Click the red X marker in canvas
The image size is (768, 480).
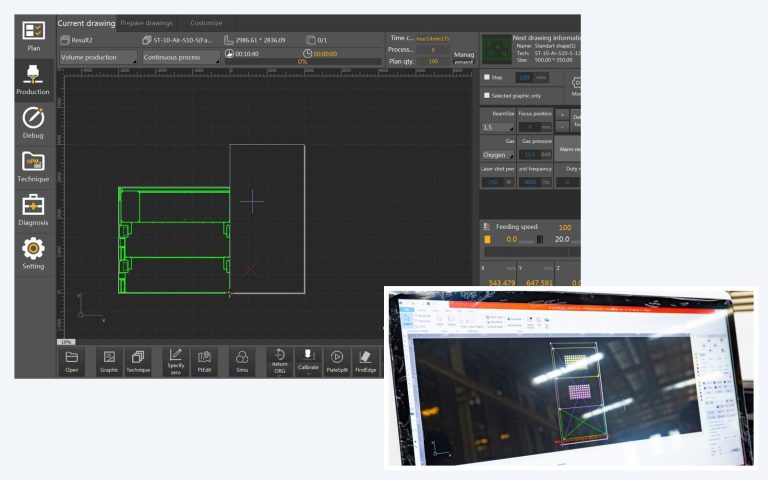coord(249,268)
